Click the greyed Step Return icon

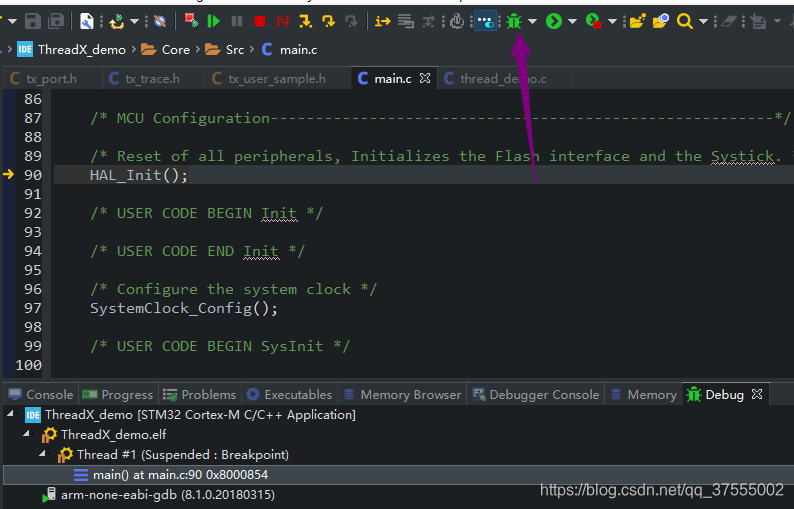(x=351, y=21)
